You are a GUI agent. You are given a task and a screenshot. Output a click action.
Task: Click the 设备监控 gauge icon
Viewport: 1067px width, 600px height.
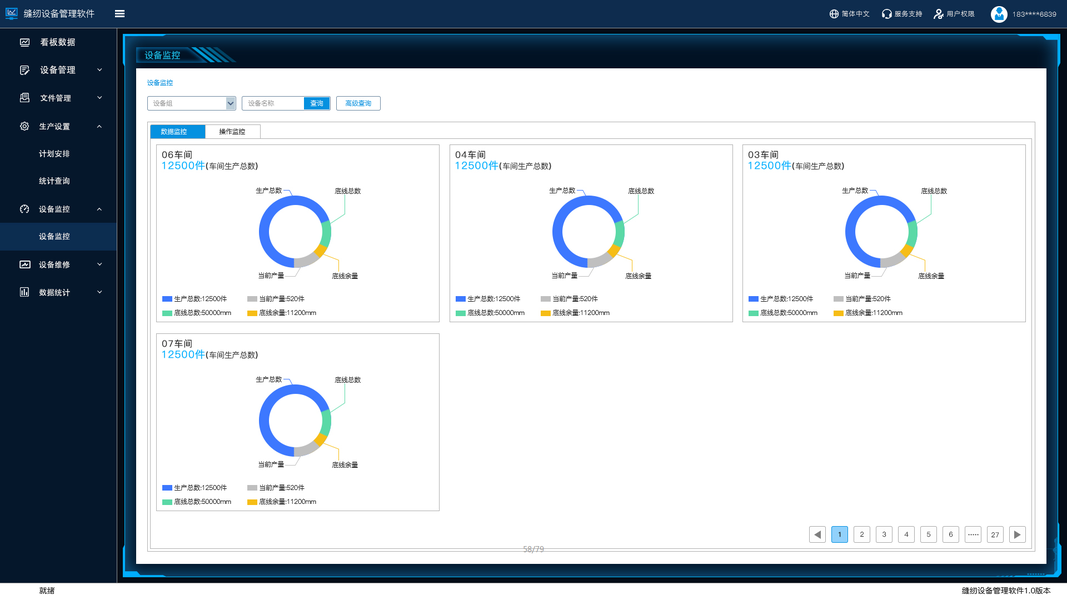[24, 209]
